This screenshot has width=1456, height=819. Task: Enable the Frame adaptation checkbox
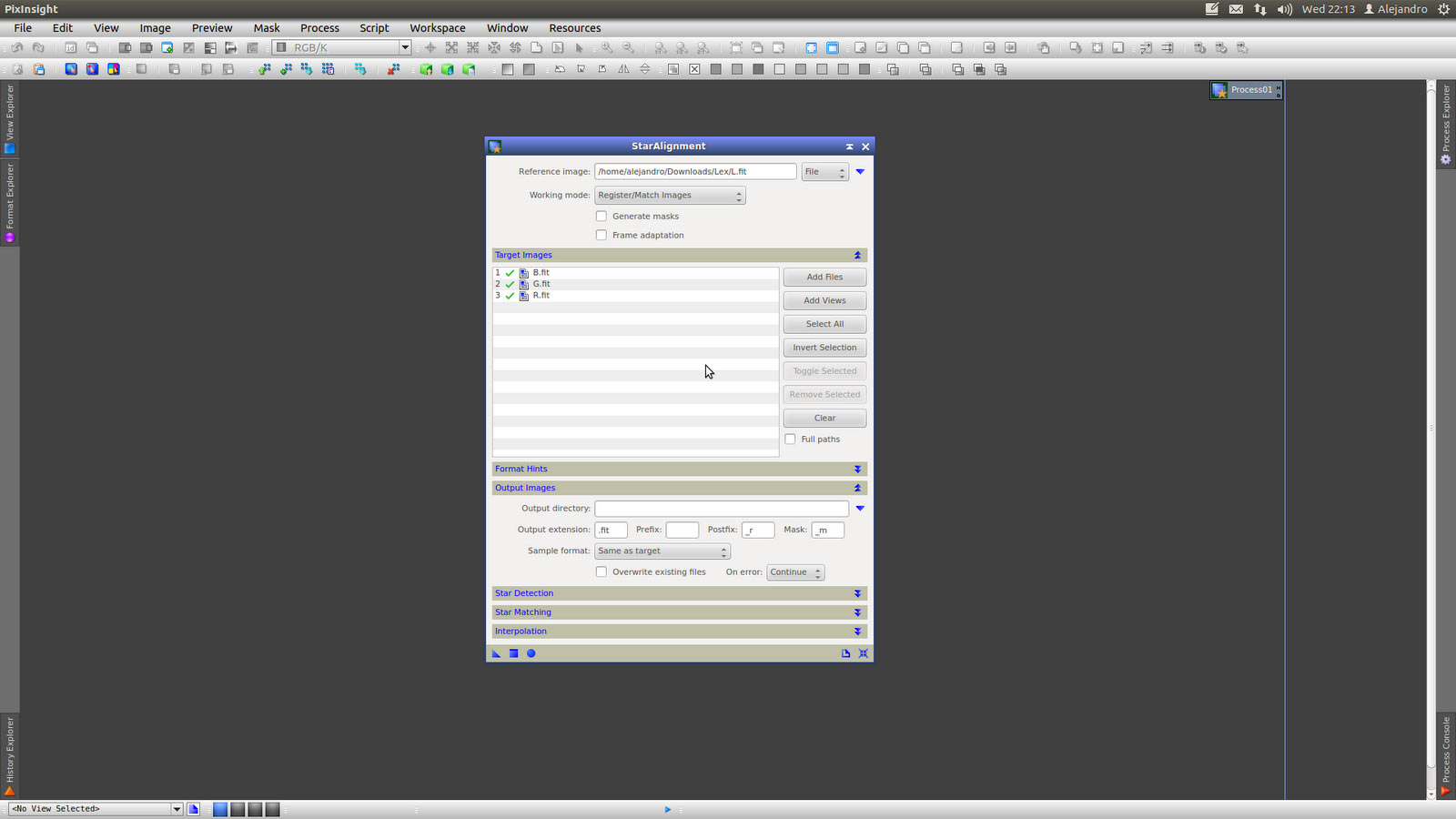coord(602,236)
